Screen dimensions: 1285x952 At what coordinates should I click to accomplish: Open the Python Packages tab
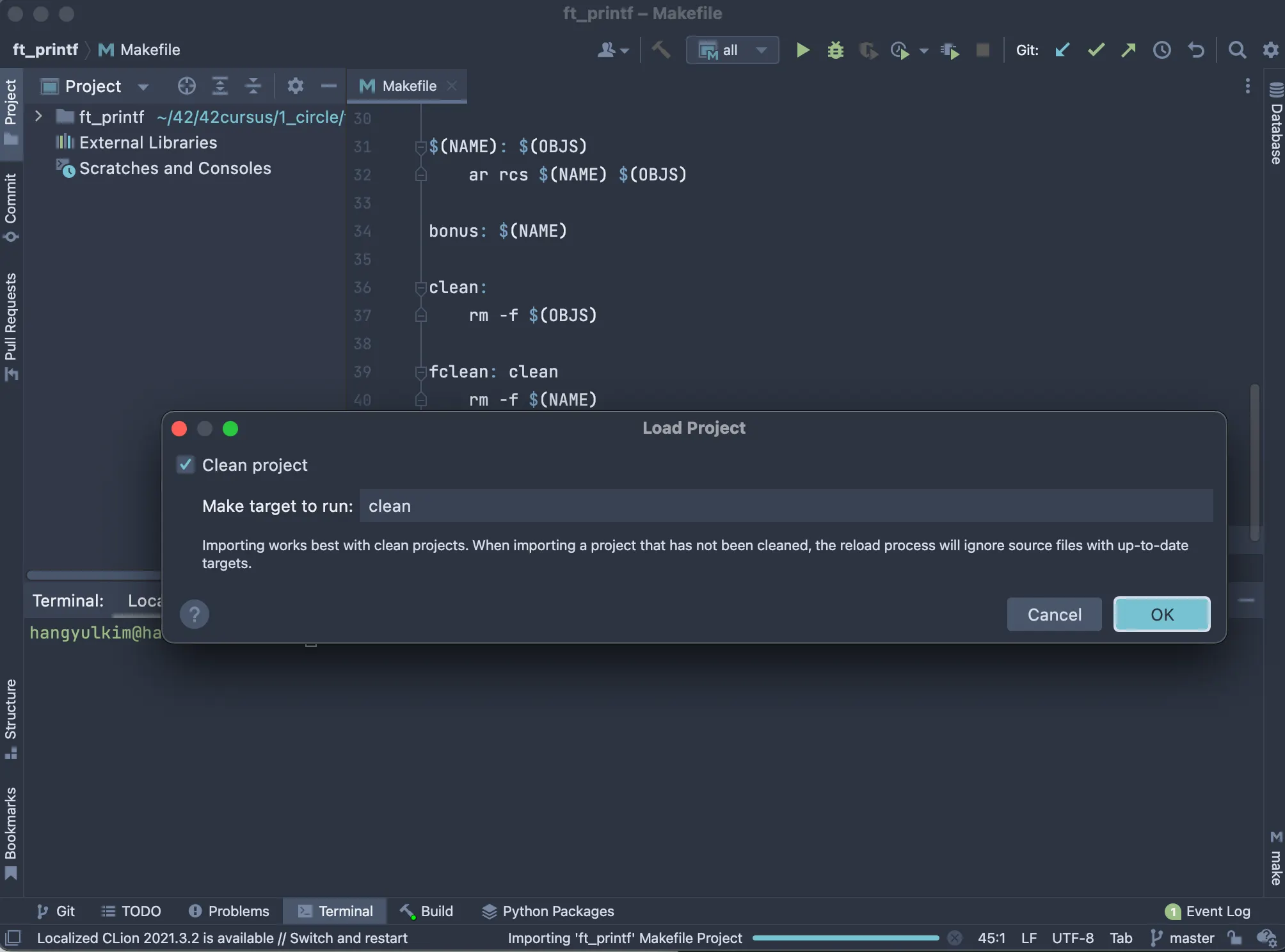[548, 911]
